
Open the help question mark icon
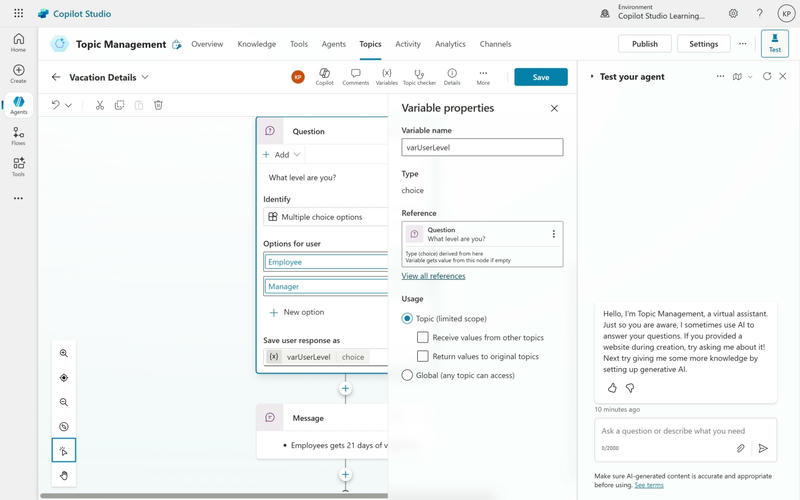click(x=760, y=13)
